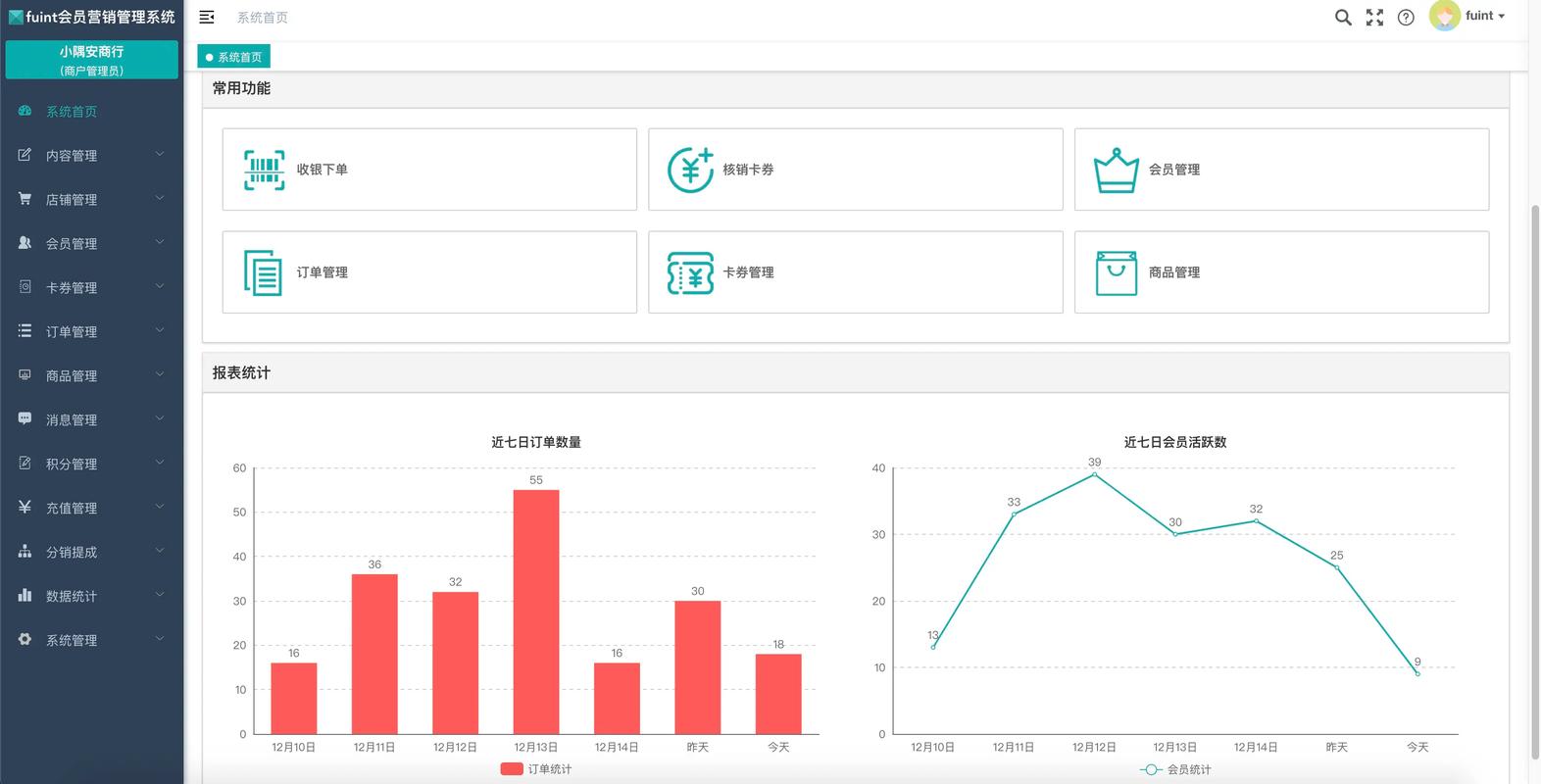Viewport: 1541px width, 784px height.
Task: Click the user avatar picture
Action: point(1444,16)
